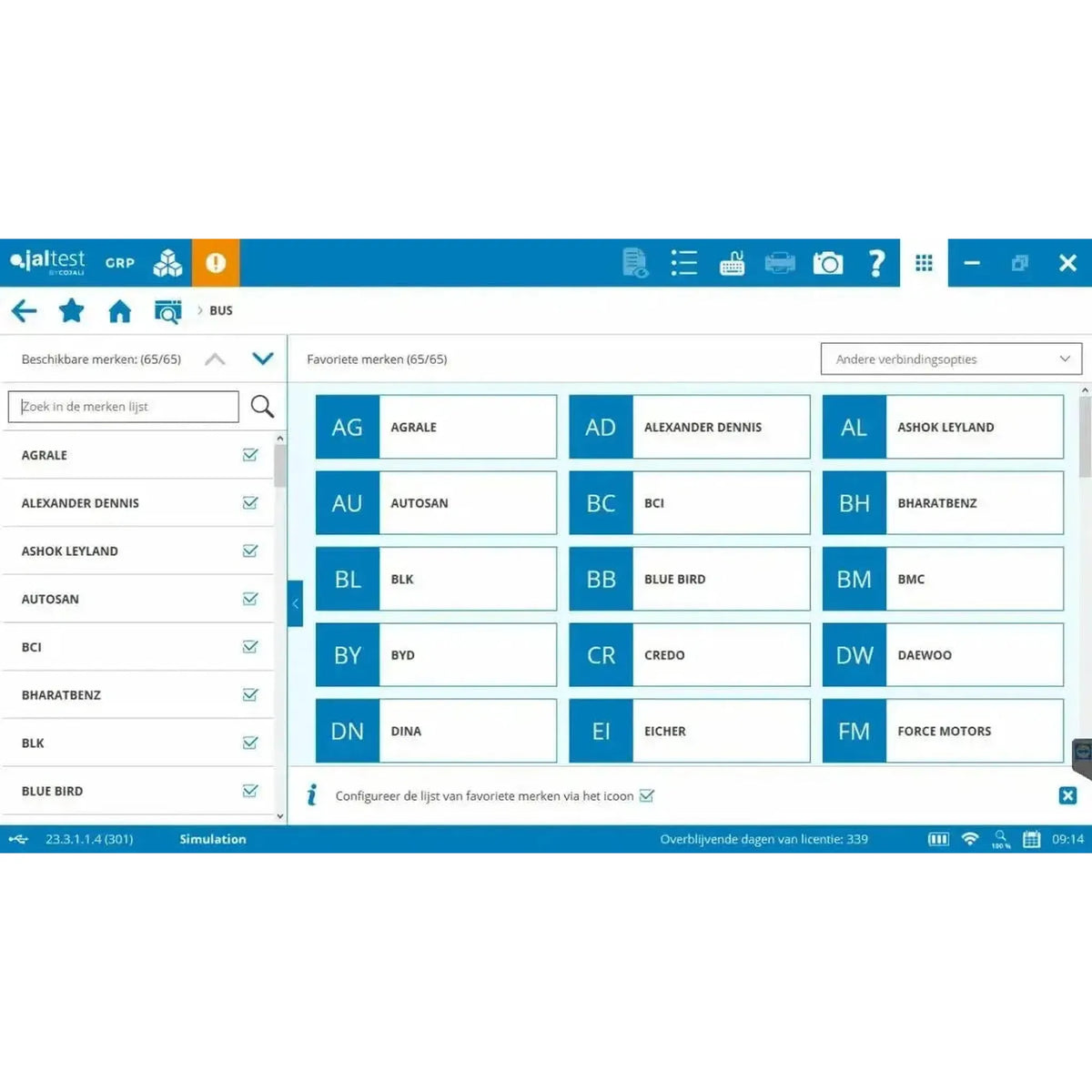Viewport: 1092px width, 1092px height.
Task: Toggle BLK checkbox in list
Action: (250, 743)
